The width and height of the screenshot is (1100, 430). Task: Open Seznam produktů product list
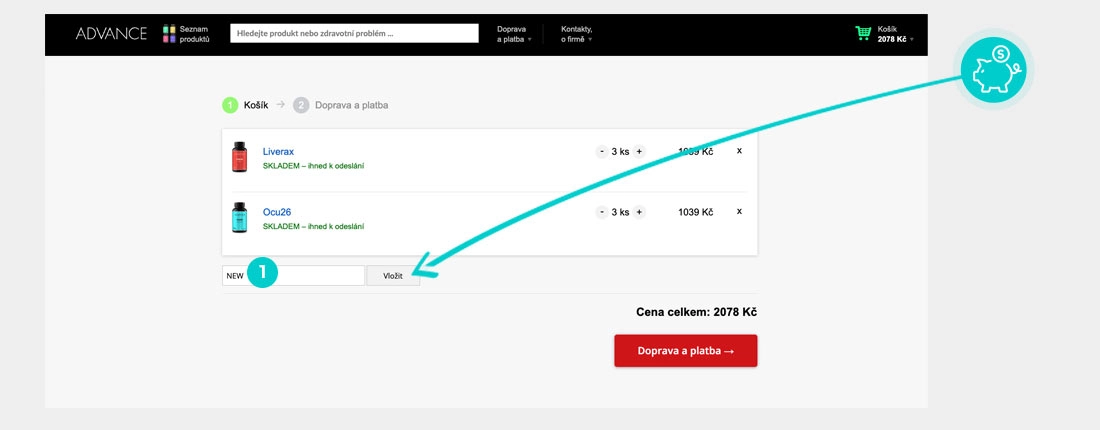[186, 34]
